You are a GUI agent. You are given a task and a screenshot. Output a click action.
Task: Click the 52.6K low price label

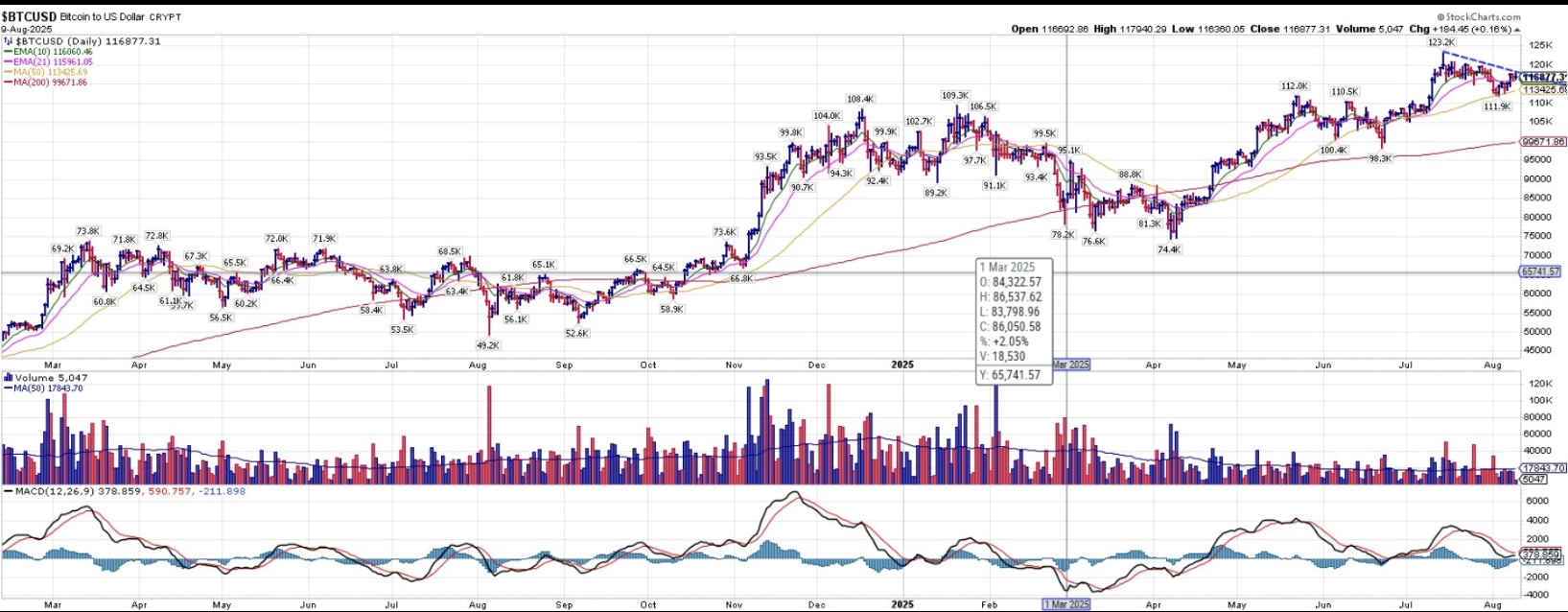[576, 334]
